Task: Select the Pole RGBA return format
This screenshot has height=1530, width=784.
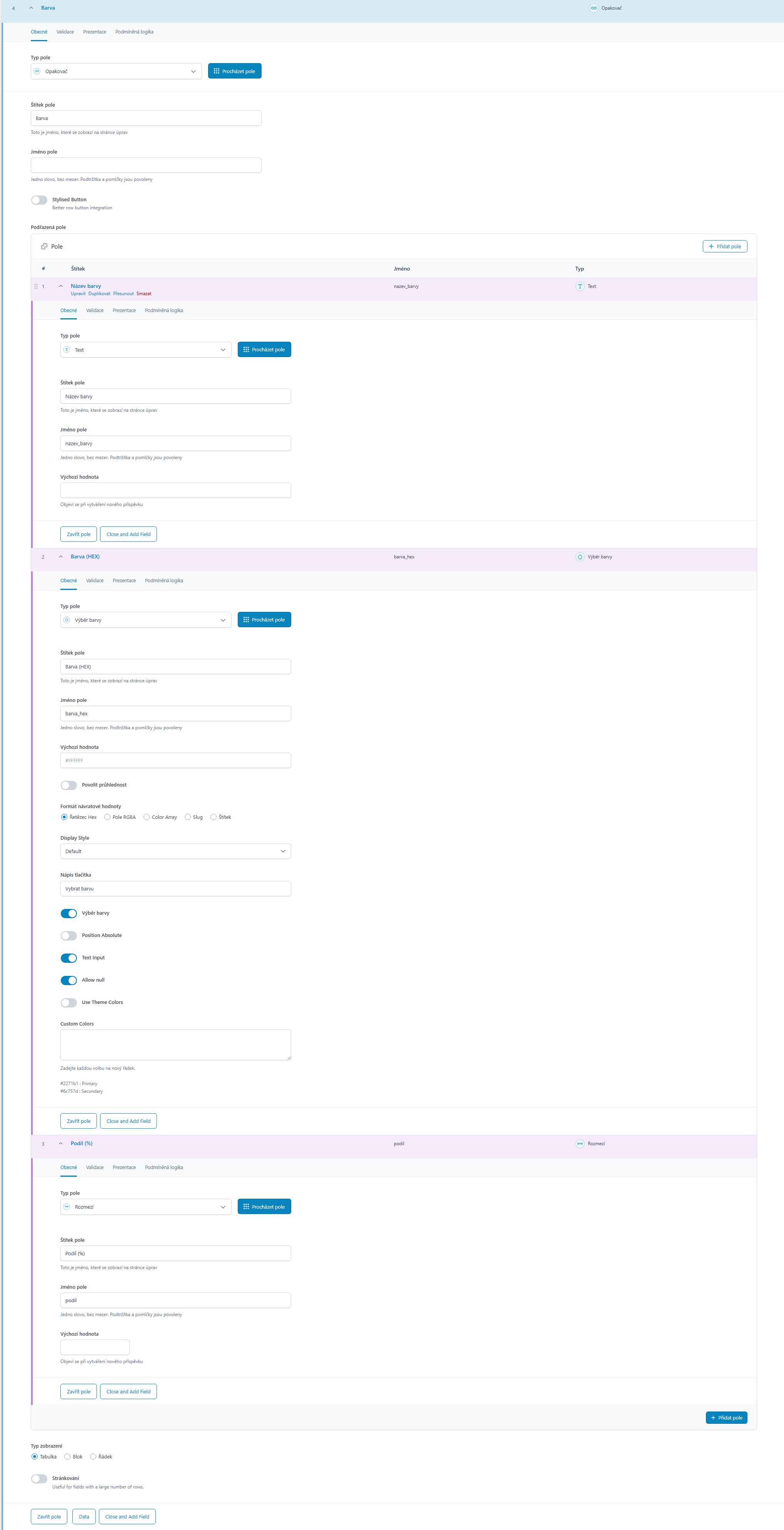Action: coord(107,817)
